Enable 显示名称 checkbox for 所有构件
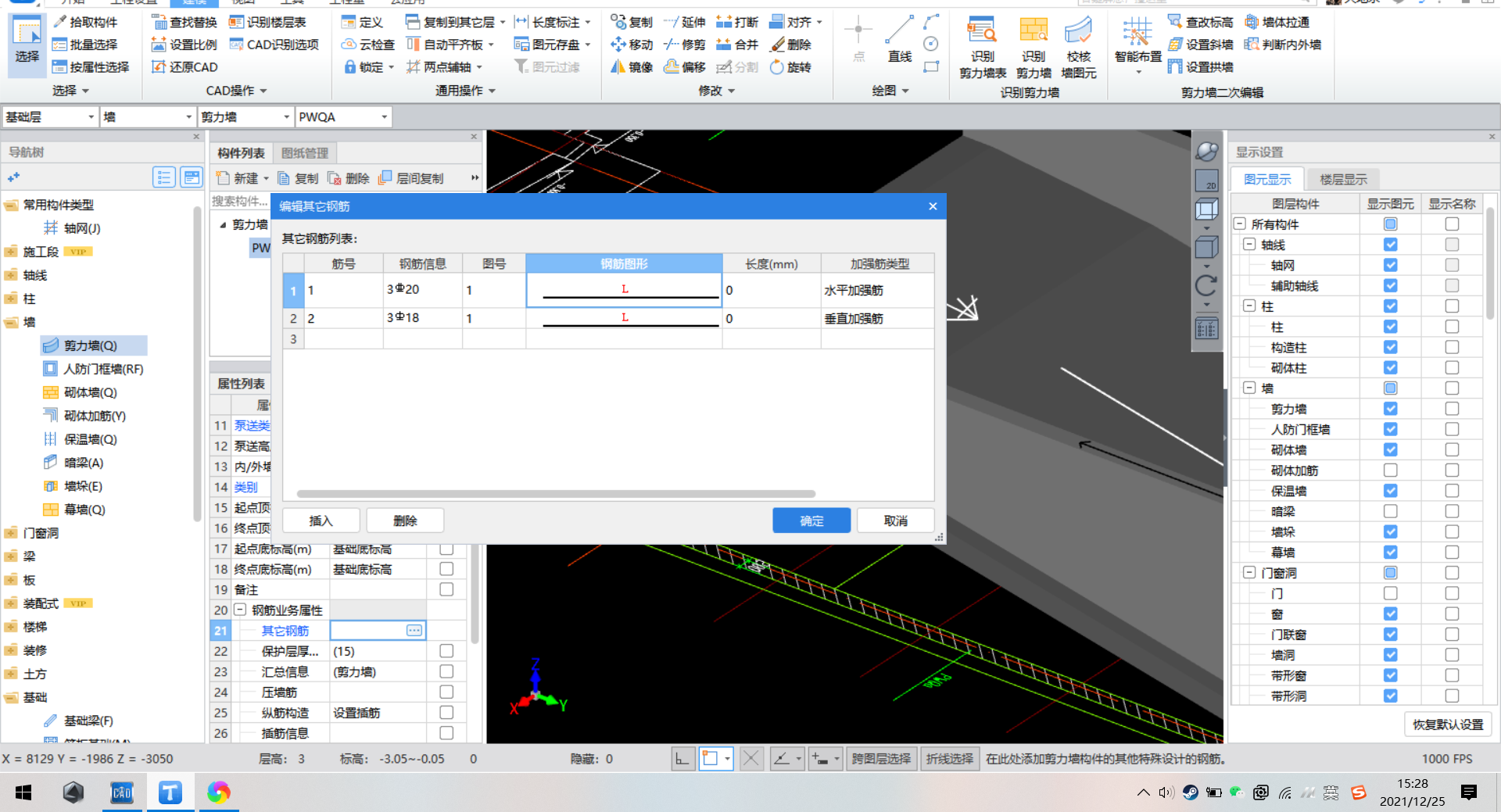The height and width of the screenshot is (812, 1501). tap(1452, 224)
